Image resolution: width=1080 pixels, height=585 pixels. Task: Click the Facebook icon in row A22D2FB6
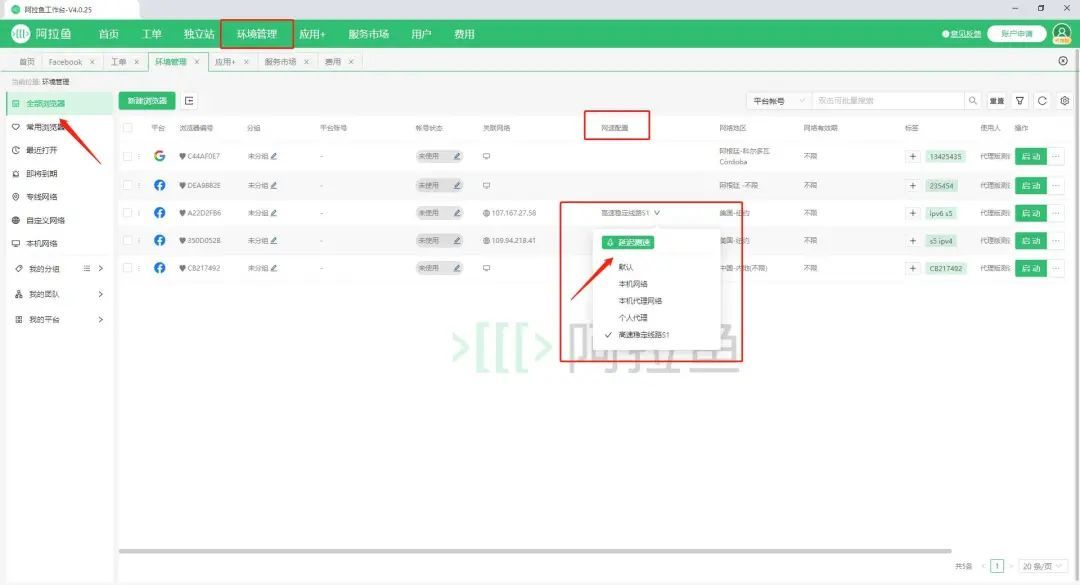[x=159, y=213]
